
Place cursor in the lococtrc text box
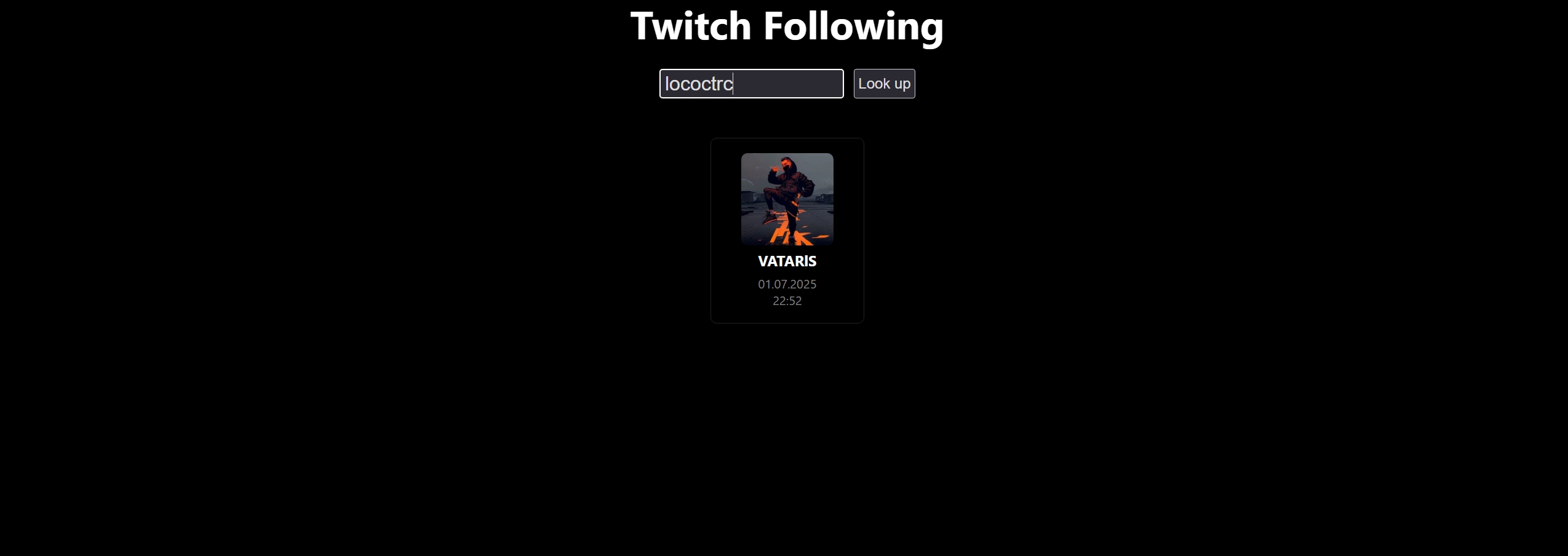point(751,84)
